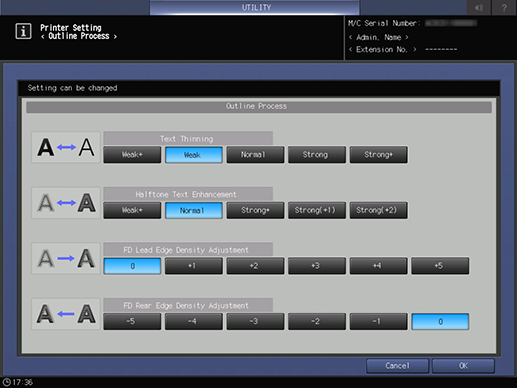Image resolution: width=517 pixels, height=388 pixels.
Task: Click the "Setting can be changed" message
Action: (72, 88)
